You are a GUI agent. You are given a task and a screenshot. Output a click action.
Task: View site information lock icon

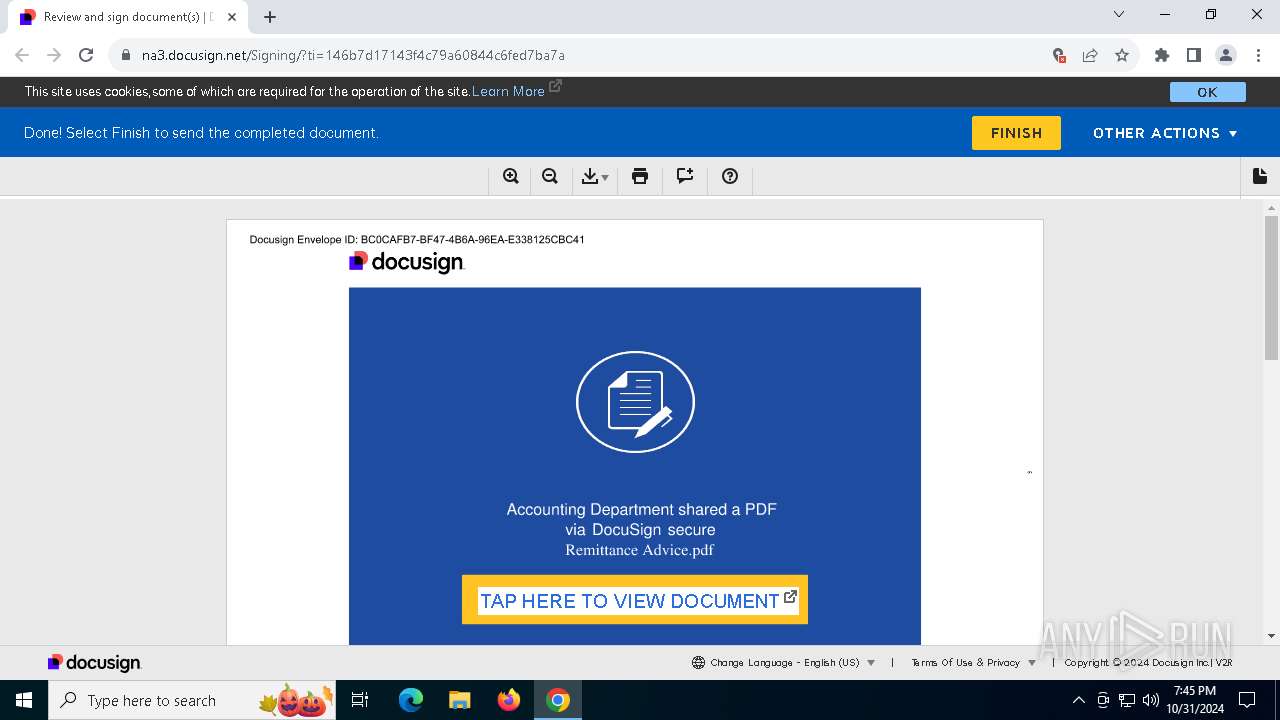coord(125,55)
